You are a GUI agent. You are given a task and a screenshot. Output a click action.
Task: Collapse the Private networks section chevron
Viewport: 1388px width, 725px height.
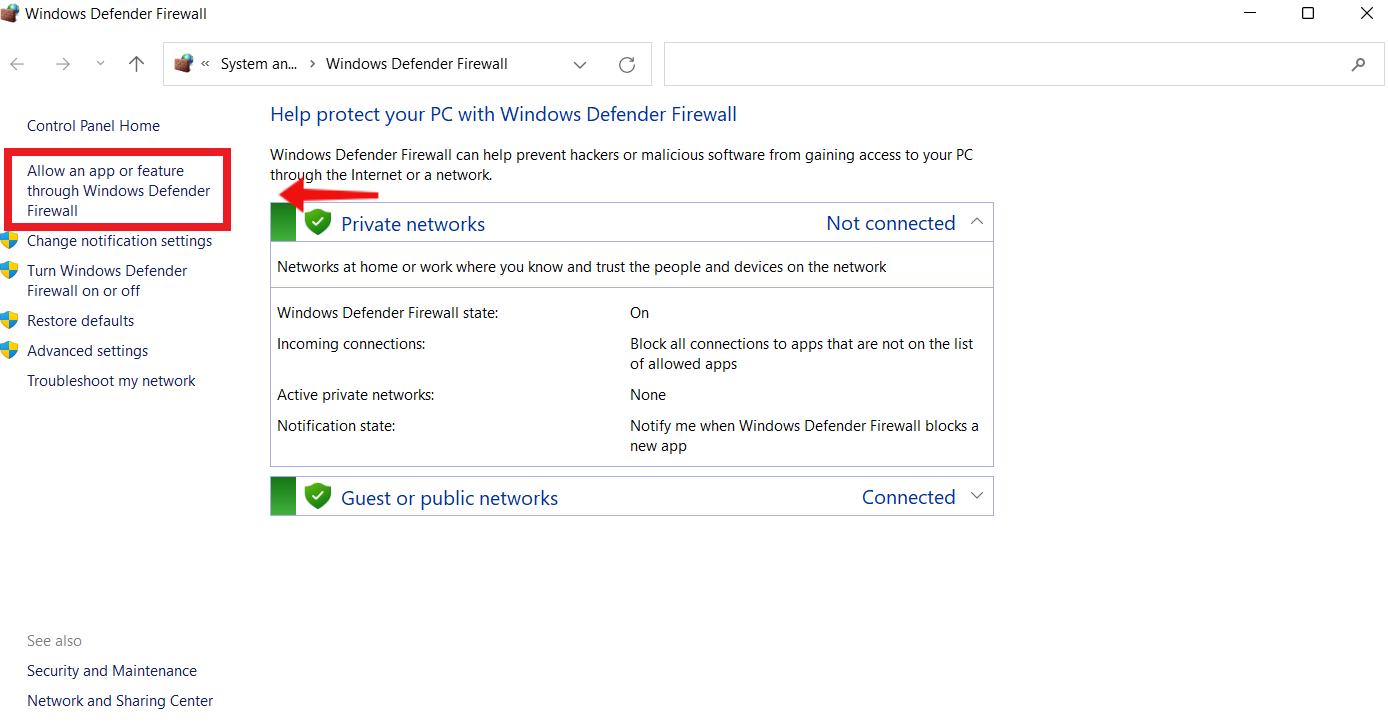tap(977, 222)
